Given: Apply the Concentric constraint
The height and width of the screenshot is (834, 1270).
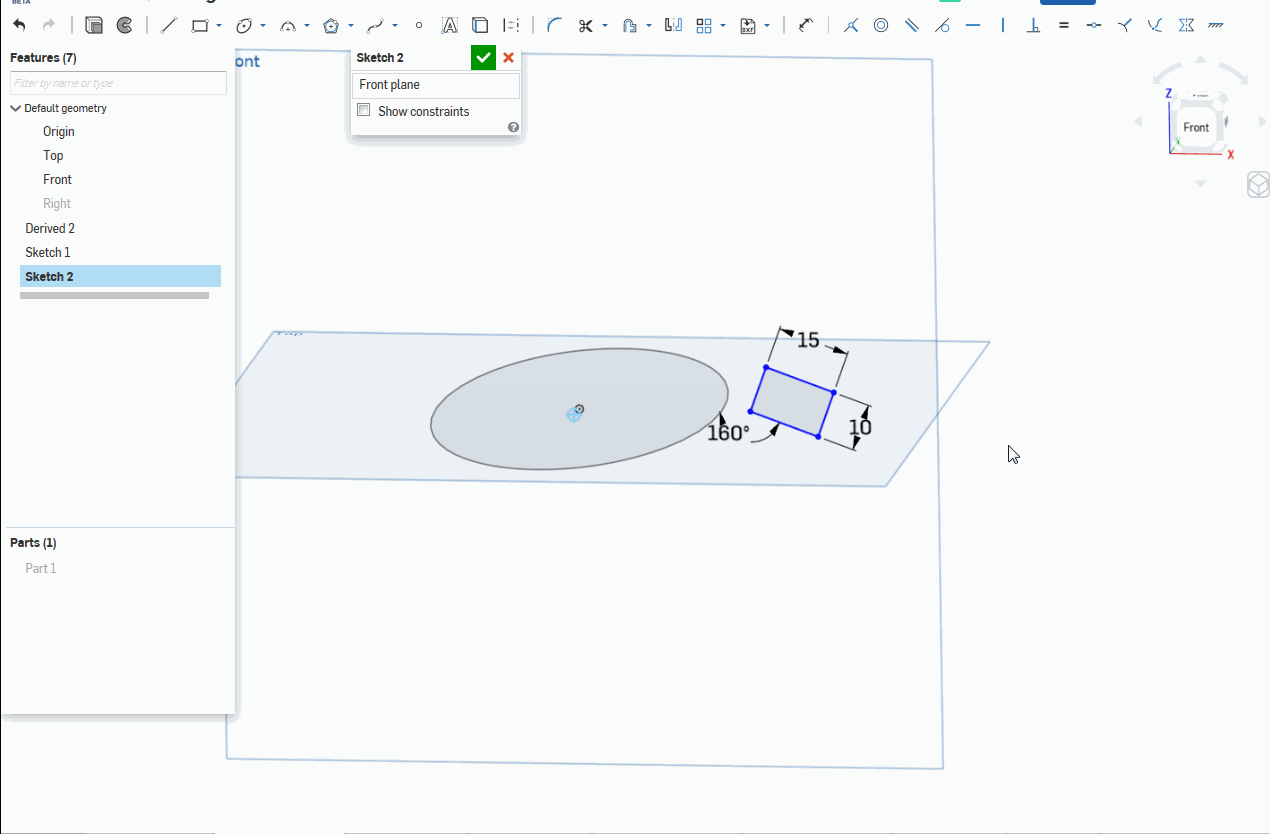Looking at the screenshot, I should pos(881,25).
